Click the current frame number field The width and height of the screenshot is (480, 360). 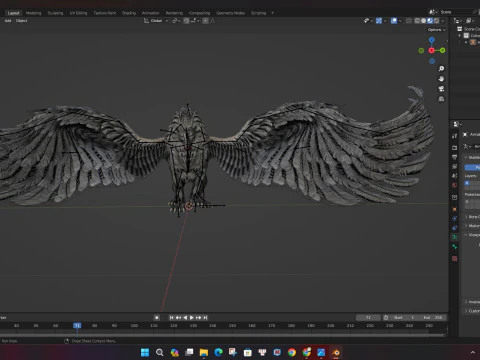368,318
